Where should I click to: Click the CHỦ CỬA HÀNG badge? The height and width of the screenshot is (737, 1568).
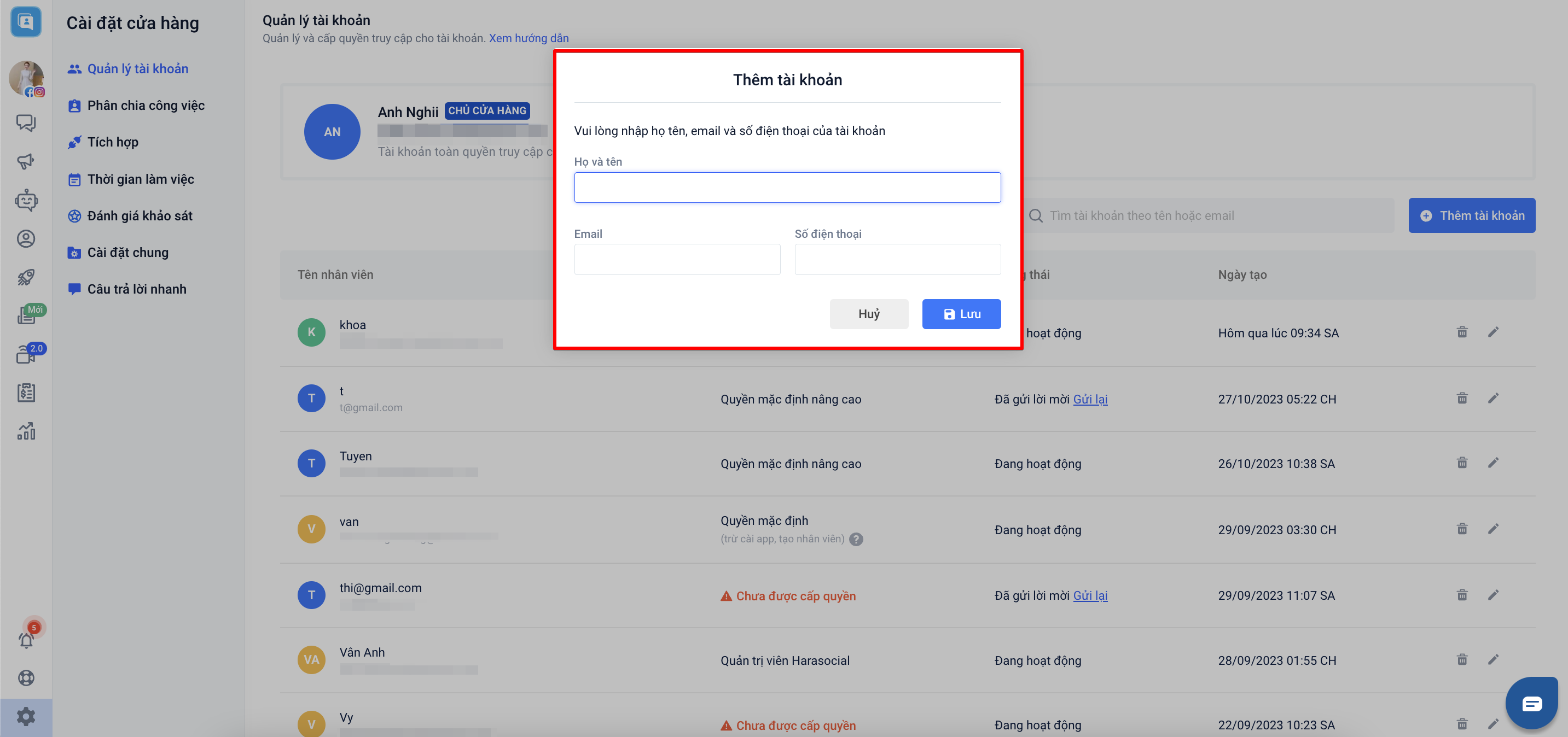(487, 110)
